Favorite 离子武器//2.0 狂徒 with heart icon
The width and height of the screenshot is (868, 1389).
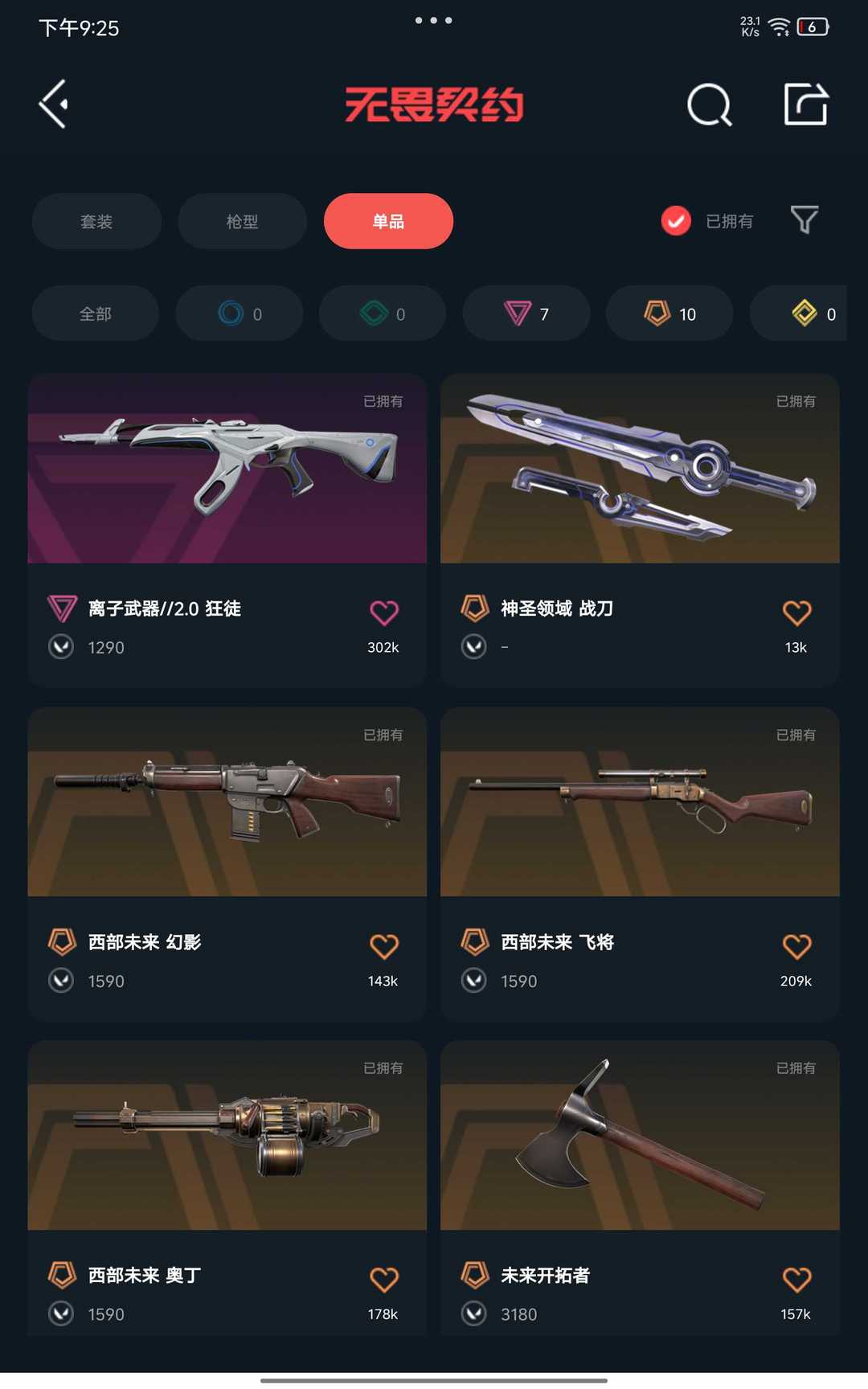tap(384, 613)
